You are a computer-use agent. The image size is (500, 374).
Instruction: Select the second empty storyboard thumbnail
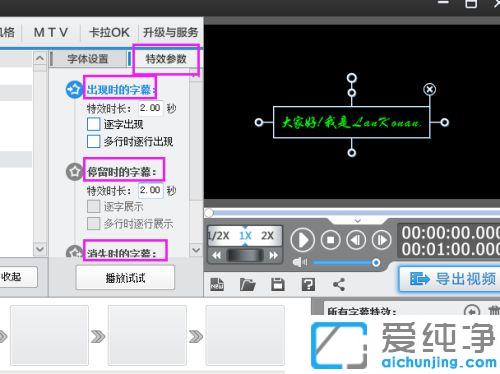point(147,336)
